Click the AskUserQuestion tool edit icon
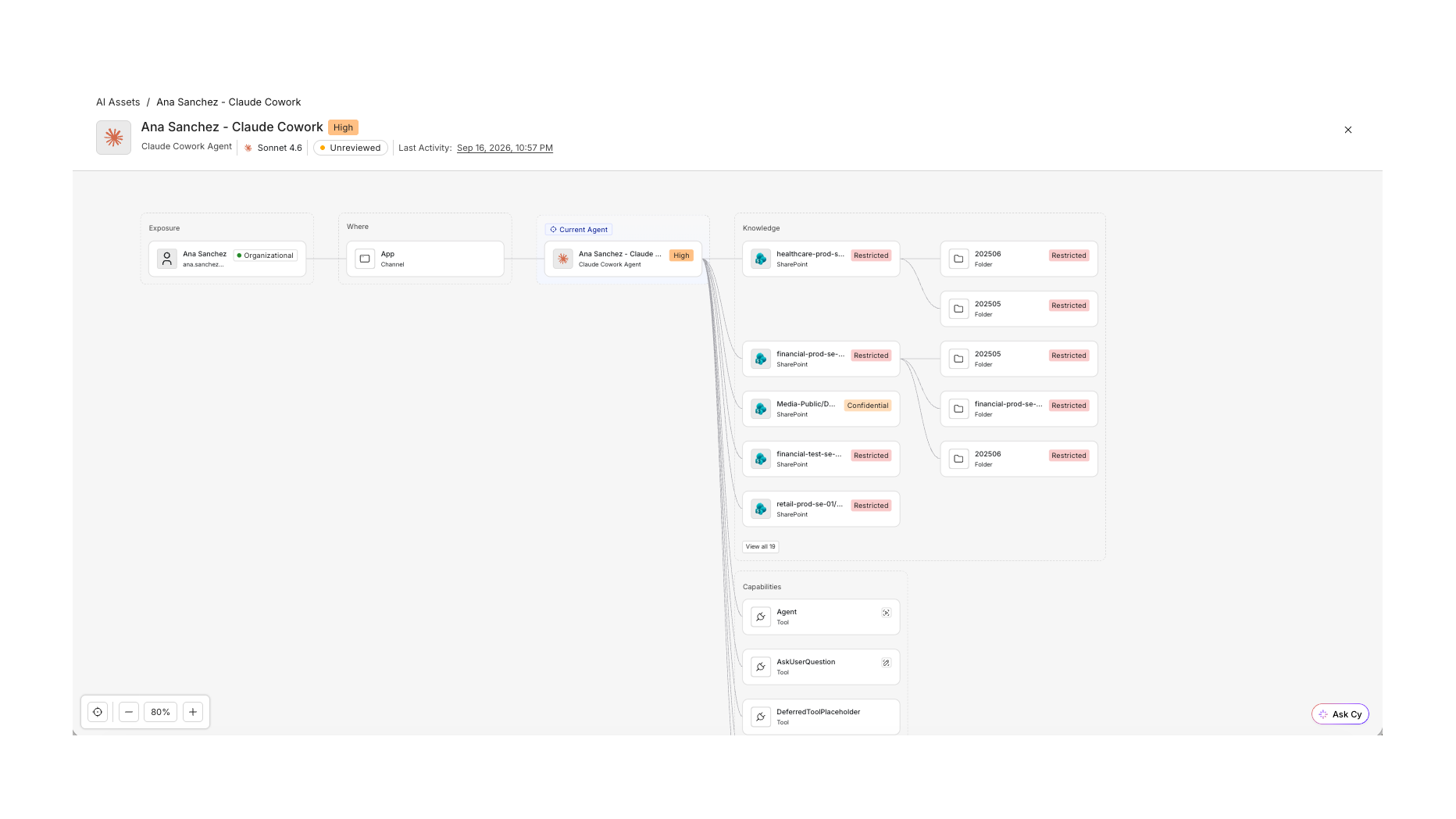The image size is (1456, 819). (886, 663)
